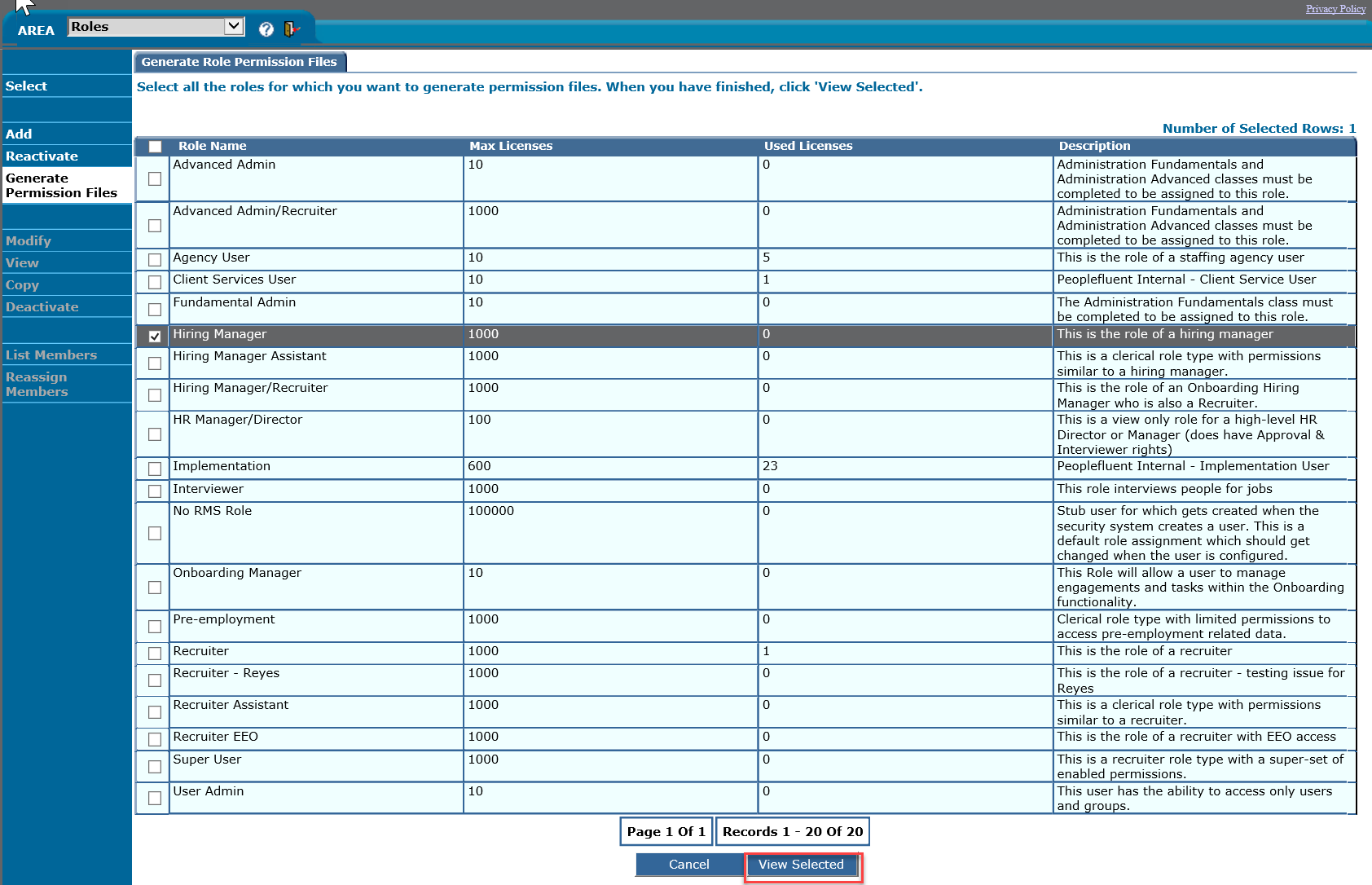Click 'Peoplefluent Internal - Client Service User' description
The height and width of the screenshot is (885, 1372).
coord(1186,280)
